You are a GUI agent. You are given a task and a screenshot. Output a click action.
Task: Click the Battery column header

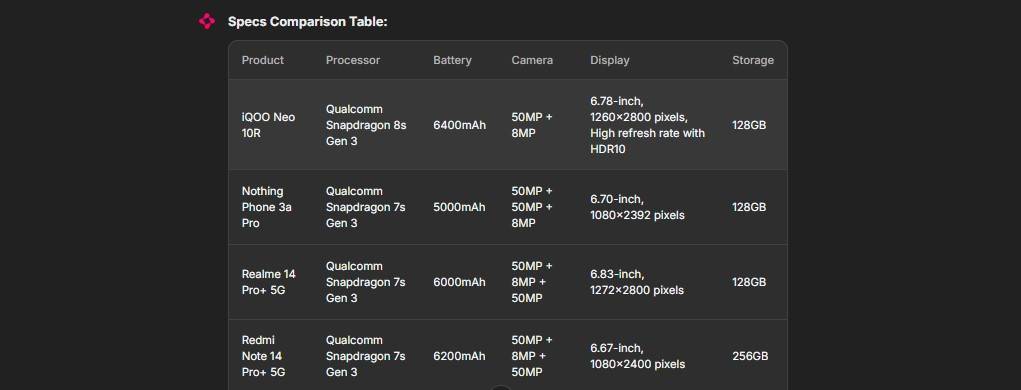pos(452,60)
